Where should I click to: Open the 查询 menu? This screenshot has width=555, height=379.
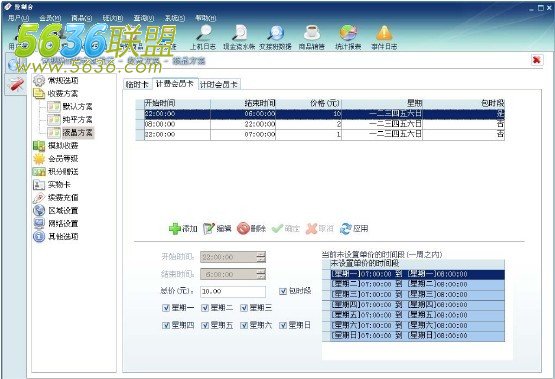click(144, 18)
